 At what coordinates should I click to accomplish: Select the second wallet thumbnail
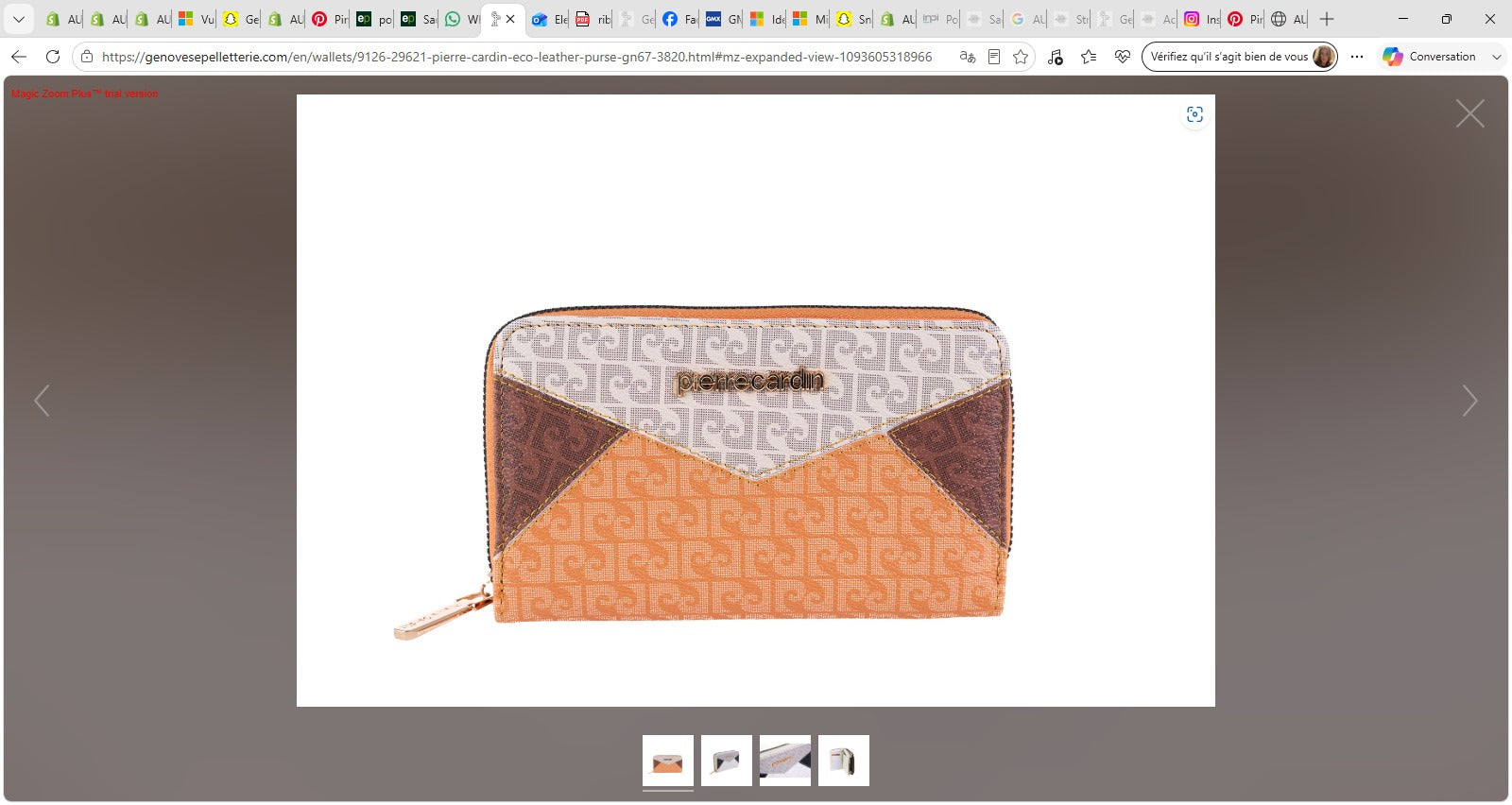click(x=727, y=761)
